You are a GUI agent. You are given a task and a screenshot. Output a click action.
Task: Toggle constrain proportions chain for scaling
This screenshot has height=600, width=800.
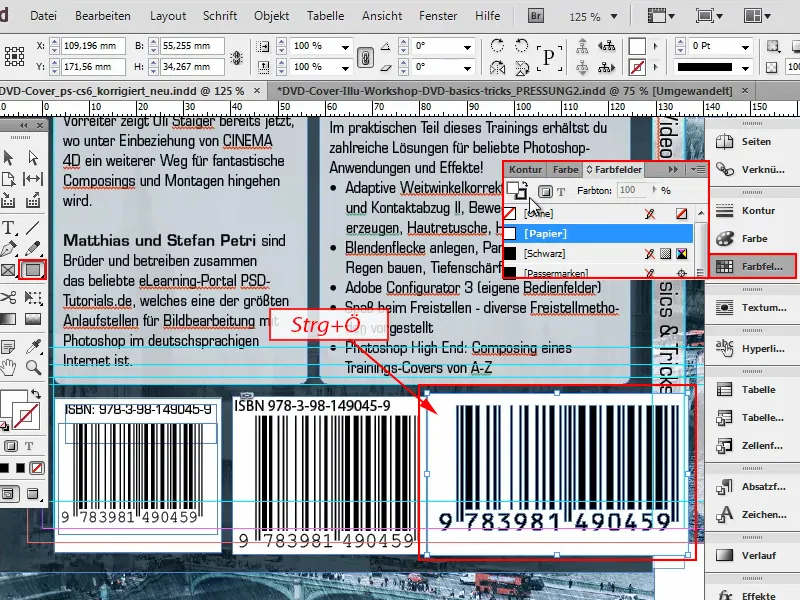(365, 57)
